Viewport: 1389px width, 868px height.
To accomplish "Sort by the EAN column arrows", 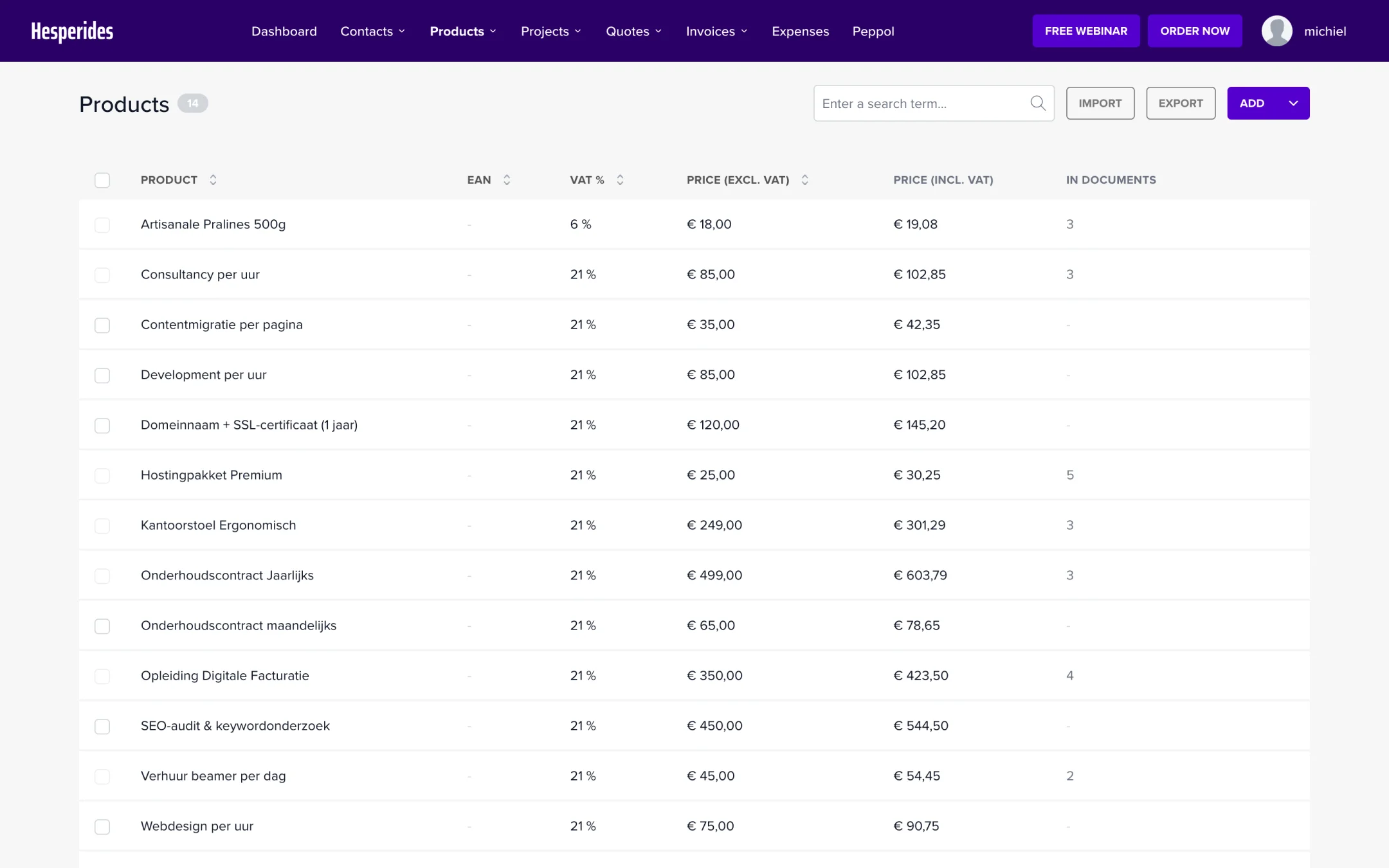I will 507,180.
